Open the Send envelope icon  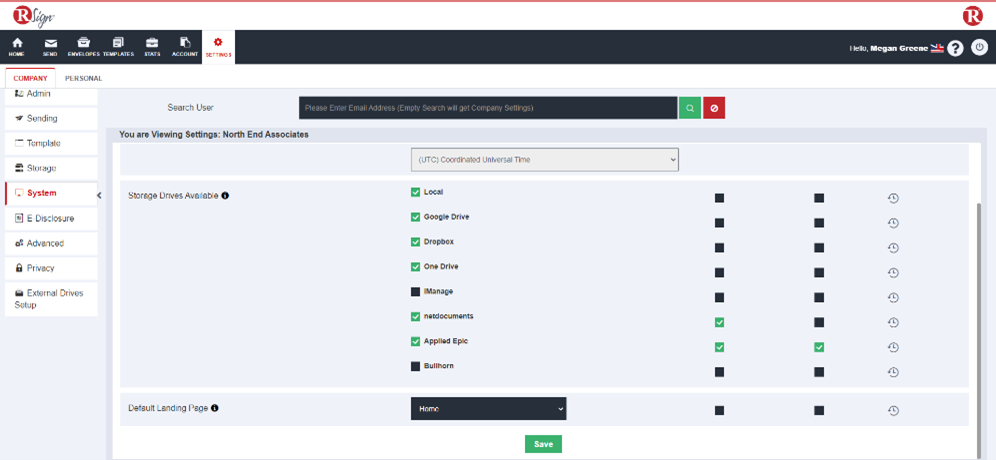pyautogui.click(x=50, y=46)
